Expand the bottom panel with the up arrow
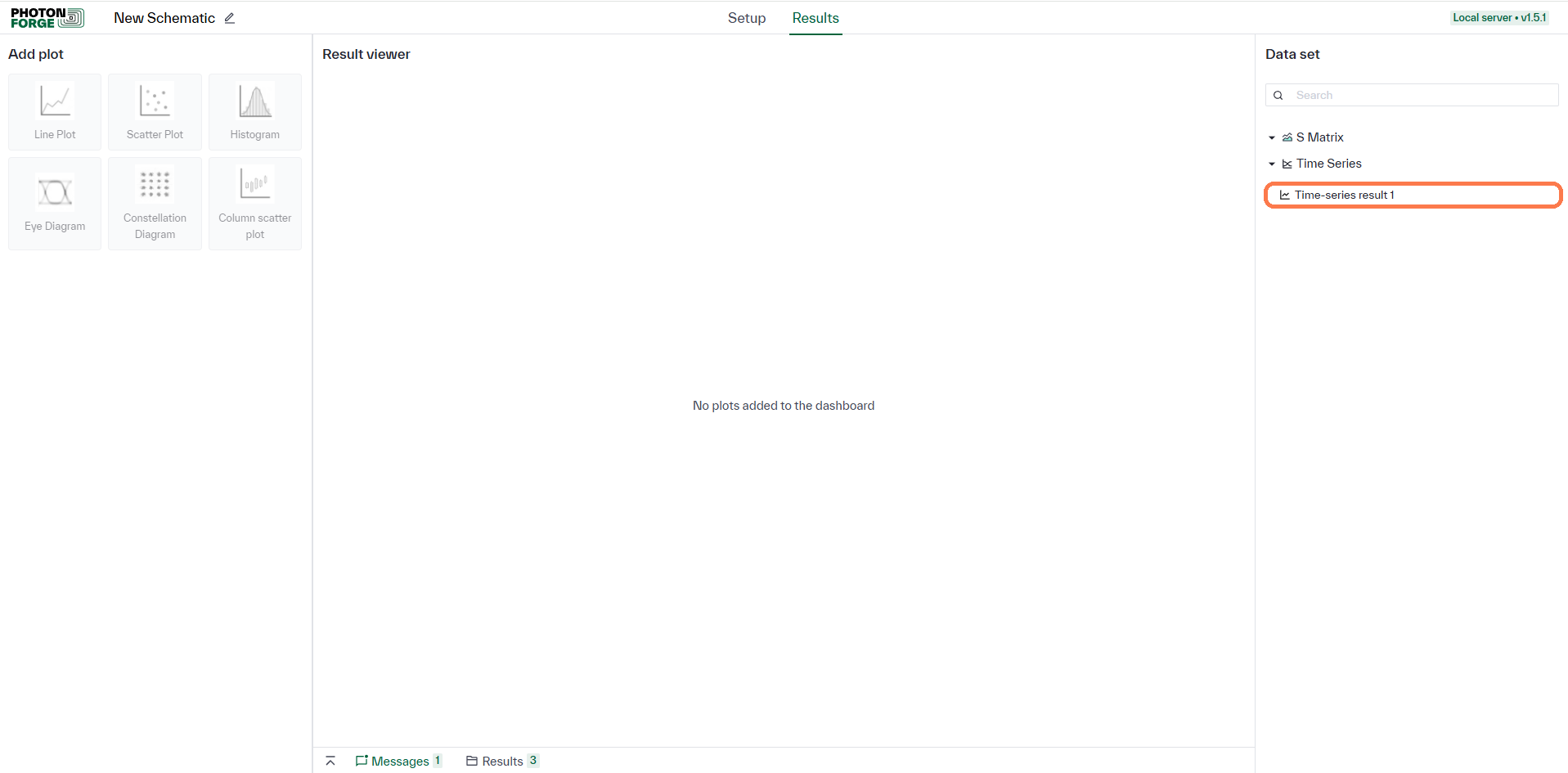This screenshot has height=773, width=1568. (x=330, y=761)
